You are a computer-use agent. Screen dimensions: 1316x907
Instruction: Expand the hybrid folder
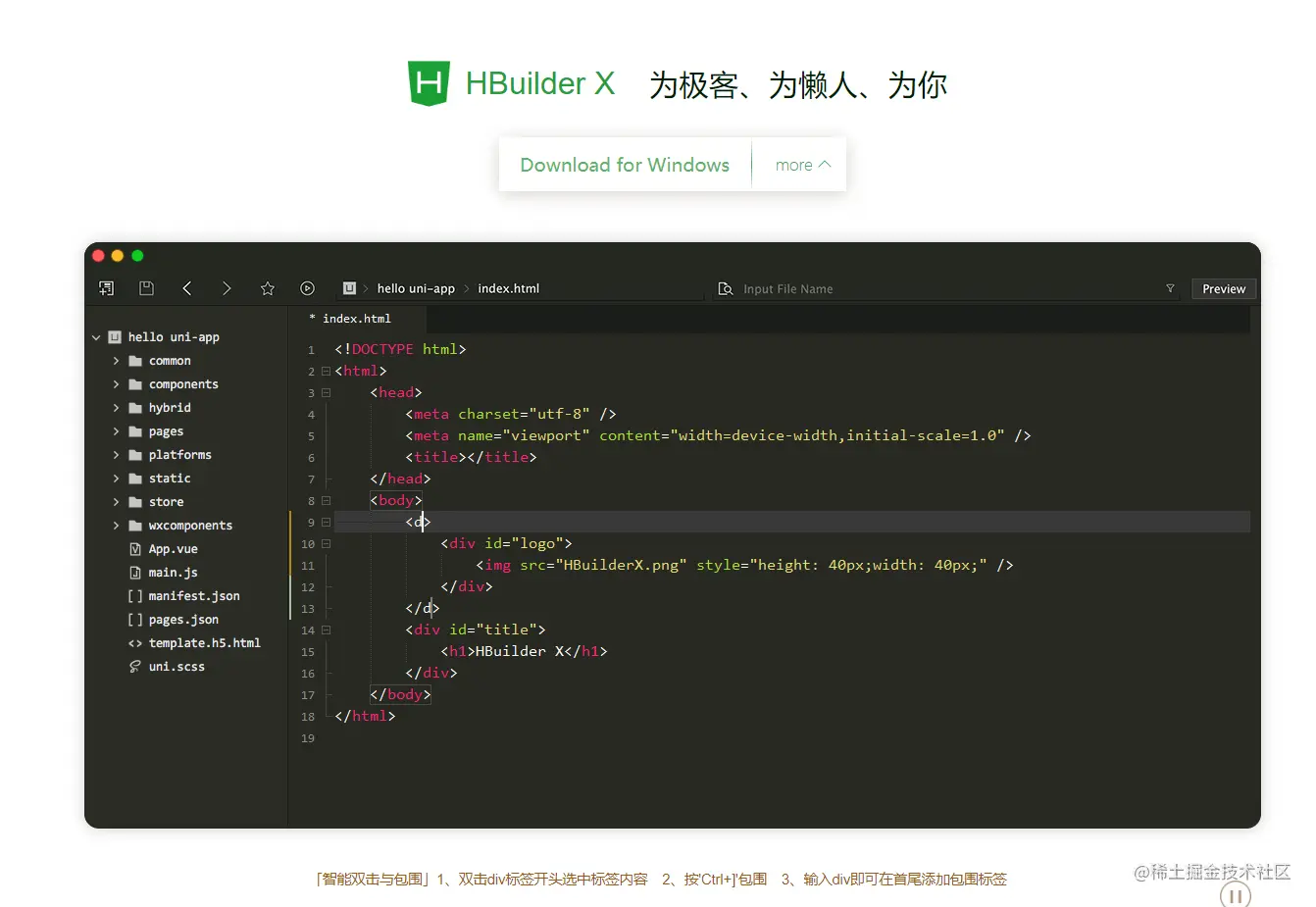tap(116, 408)
